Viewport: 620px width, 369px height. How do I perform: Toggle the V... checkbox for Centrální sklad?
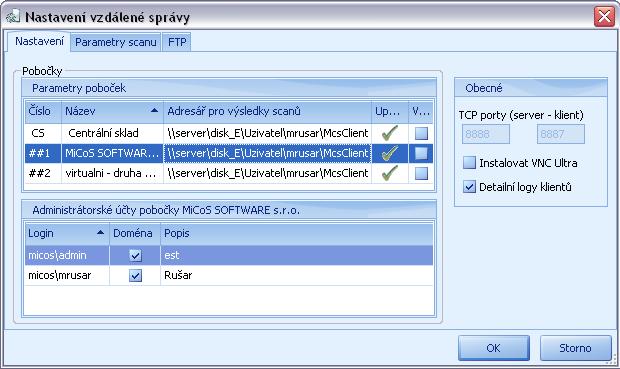(x=421, y=133)
